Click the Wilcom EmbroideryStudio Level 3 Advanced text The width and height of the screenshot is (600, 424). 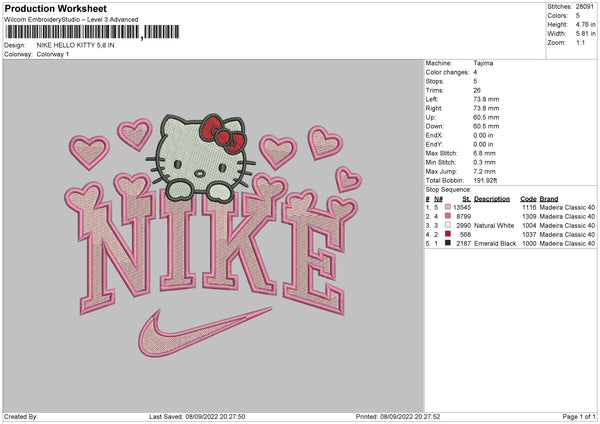tap(71, 20)
